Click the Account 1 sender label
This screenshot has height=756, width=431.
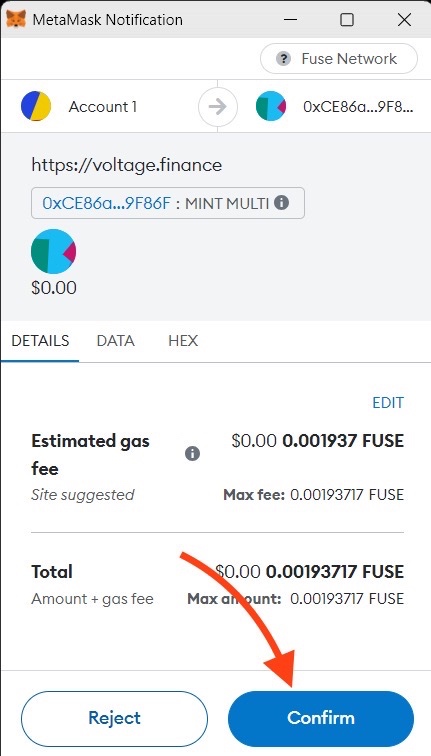(x=103, y=107)
